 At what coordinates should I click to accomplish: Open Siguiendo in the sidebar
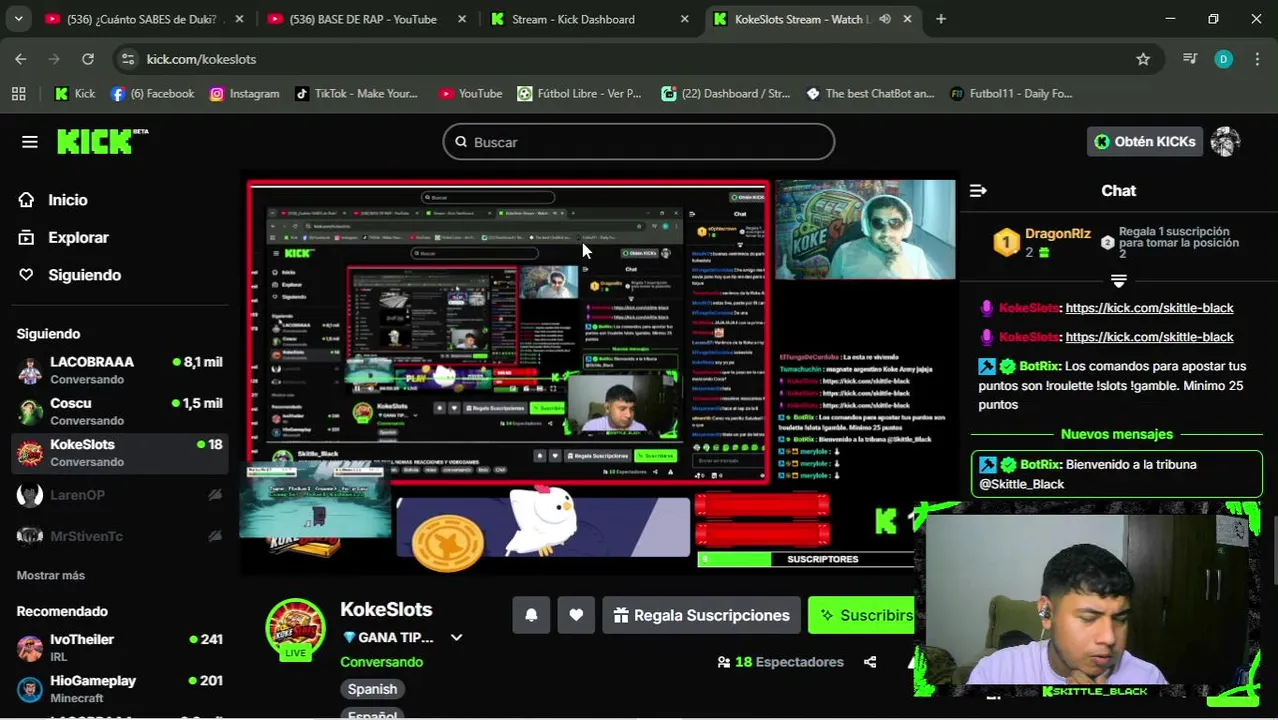click(69, 275)
